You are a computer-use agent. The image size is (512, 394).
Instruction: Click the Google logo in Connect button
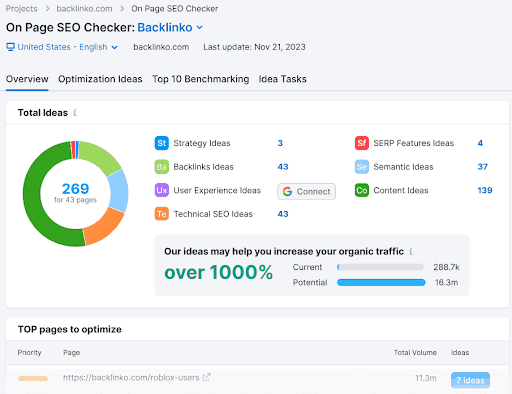[287, 191]
